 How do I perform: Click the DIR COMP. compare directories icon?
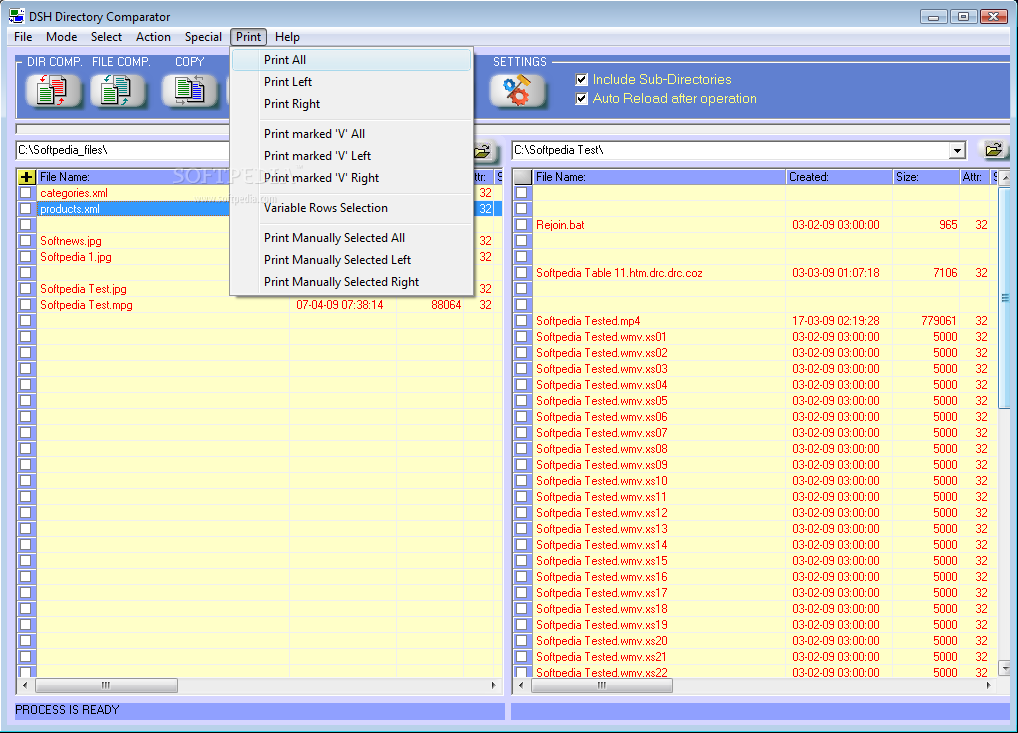tap(53, 90)
